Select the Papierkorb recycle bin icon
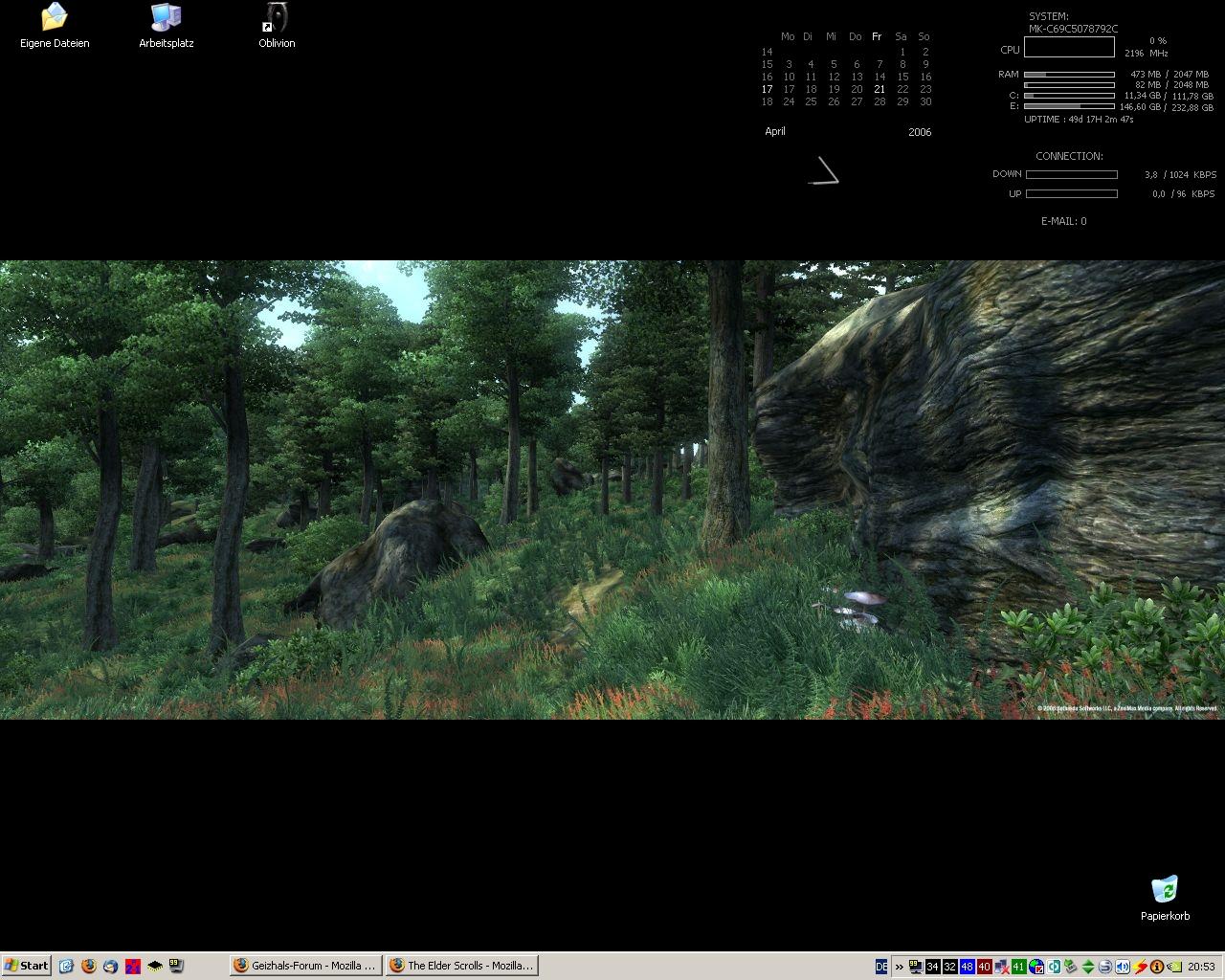 pos(1165,899)
